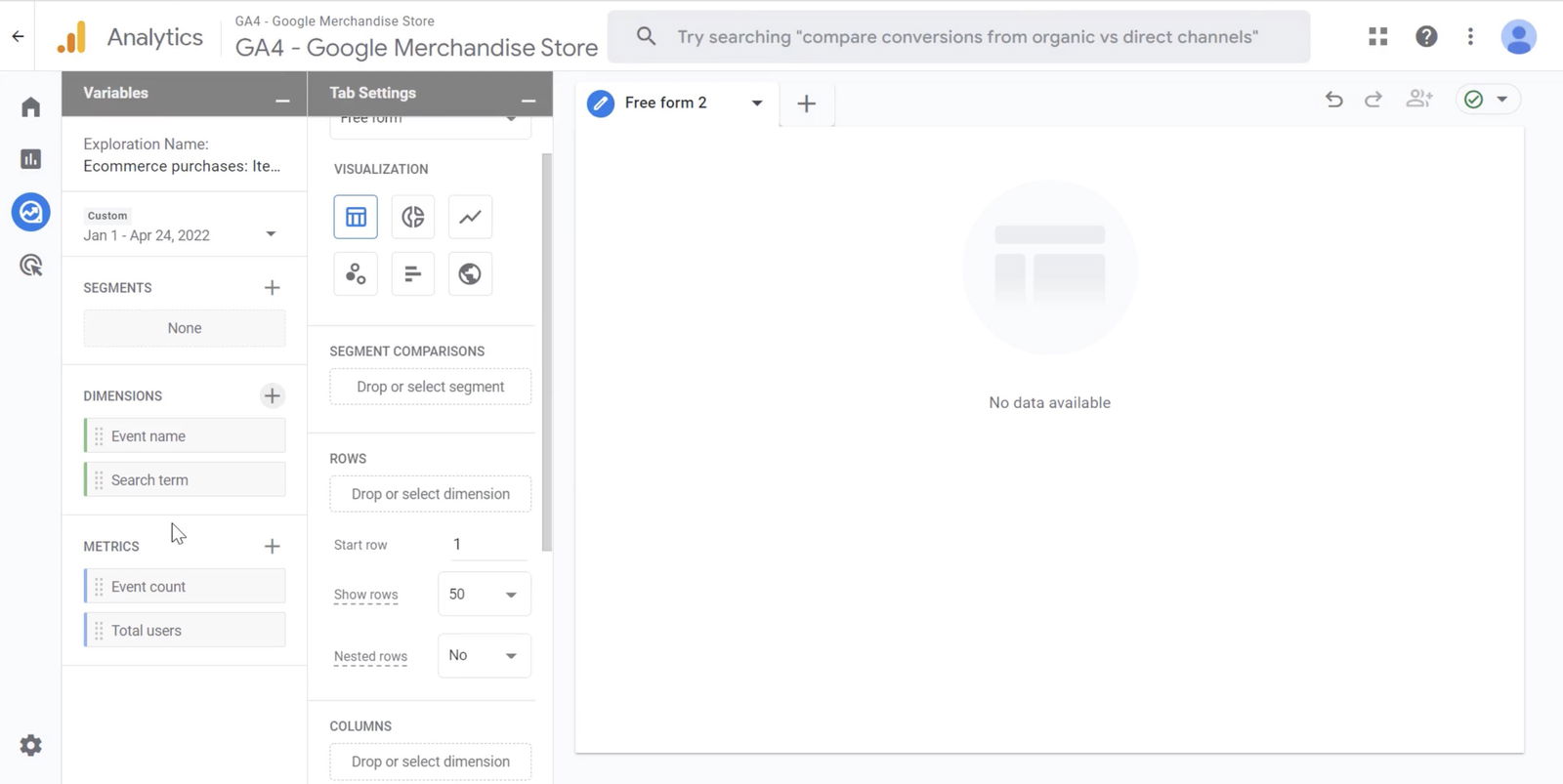Minimize the Variables panel
Viewport: 1563px width, 784px height.
(x=282, y=101)
